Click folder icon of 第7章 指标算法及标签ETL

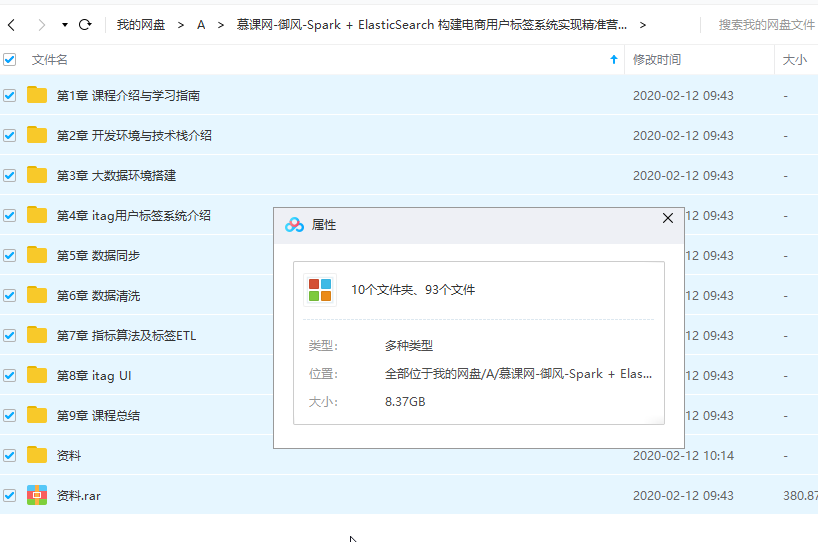click(x=37, y=335)
